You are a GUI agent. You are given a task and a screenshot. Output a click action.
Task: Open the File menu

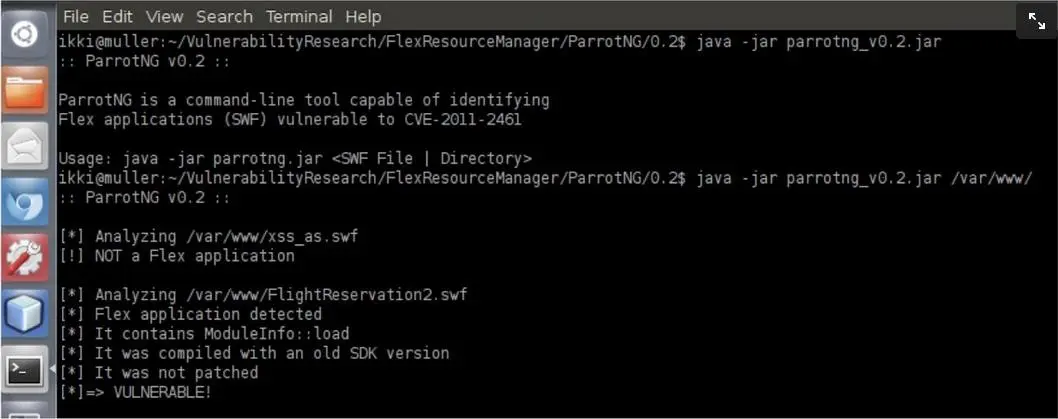point(76,17)
